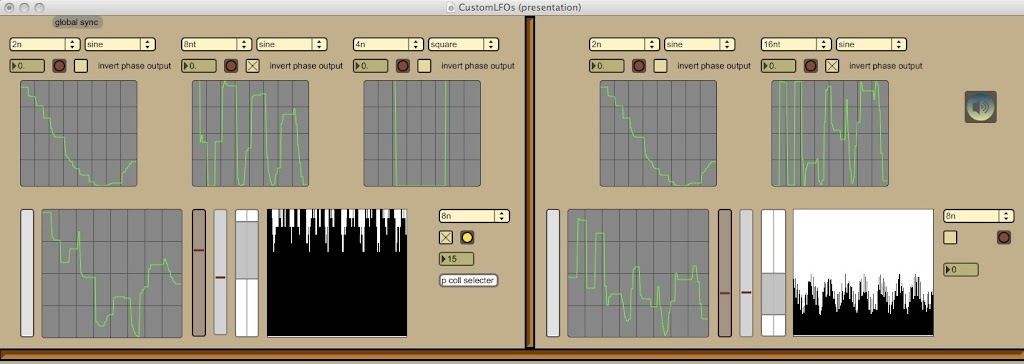This screenshot has height=364, width=1024.
Task: Open the square waveform dropdown
Action: click(x=463, y=44)
